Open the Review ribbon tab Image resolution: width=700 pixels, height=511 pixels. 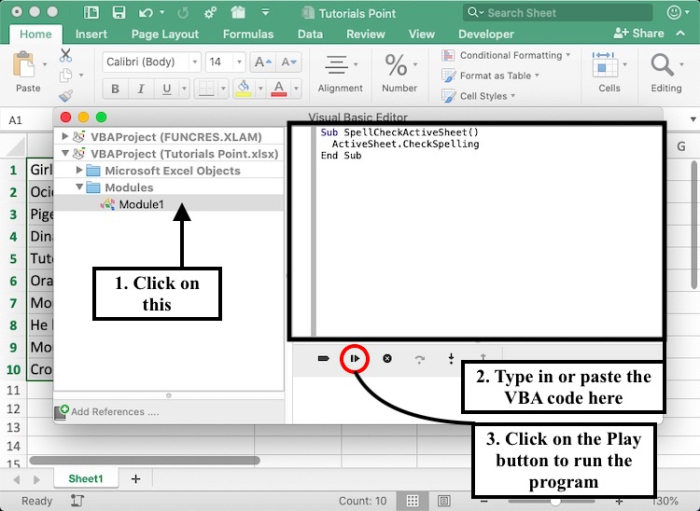tap(365, 34)
